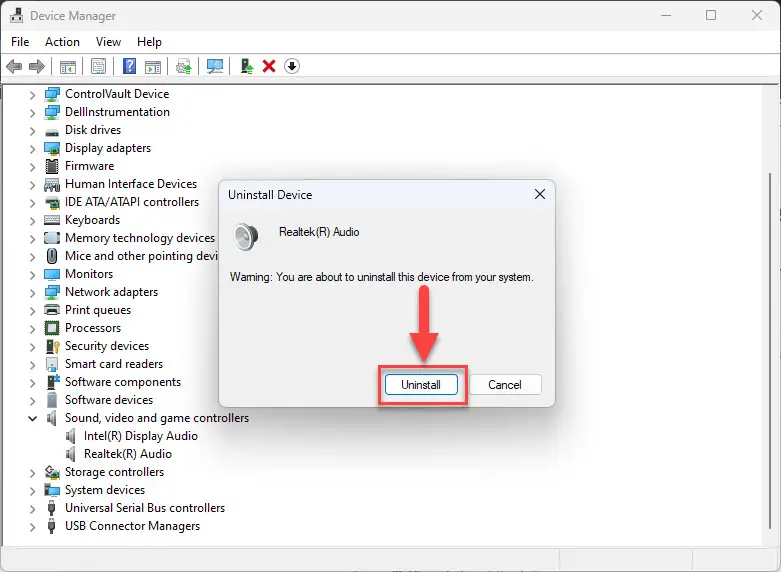This screenshot has height=572, width=781.
Task: Click Show/Hide Console Tree toolbar icon
Action: pyautogui.click(x=68, y=66)
